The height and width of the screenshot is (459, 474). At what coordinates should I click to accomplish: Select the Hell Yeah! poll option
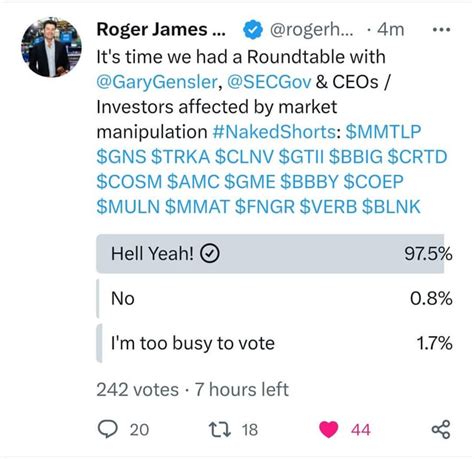click(x=274, y=254)
